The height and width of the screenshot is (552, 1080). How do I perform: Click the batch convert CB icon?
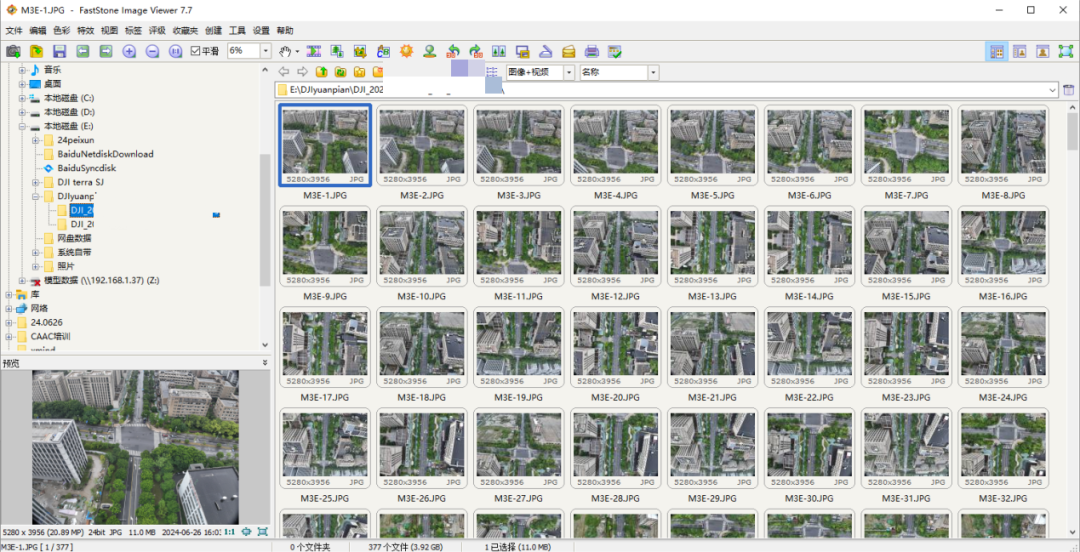[384, 51]
